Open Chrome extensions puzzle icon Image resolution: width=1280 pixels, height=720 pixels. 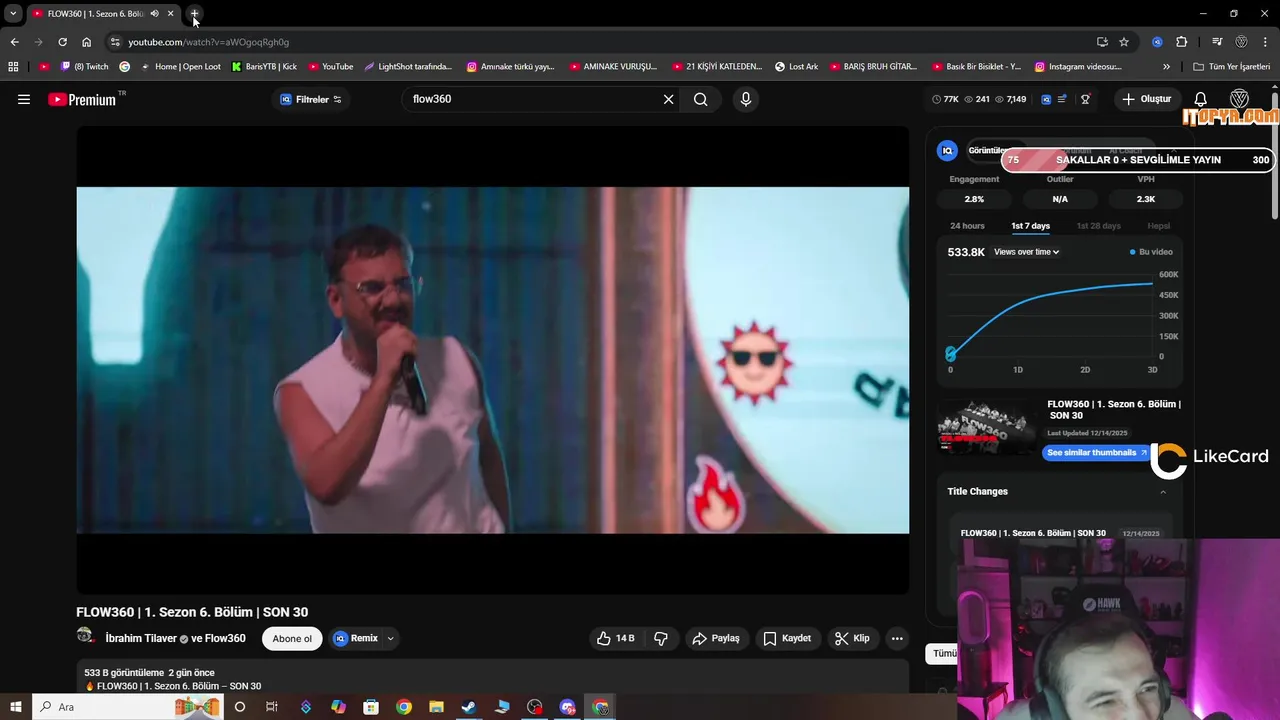click(x=1182, y=42)
